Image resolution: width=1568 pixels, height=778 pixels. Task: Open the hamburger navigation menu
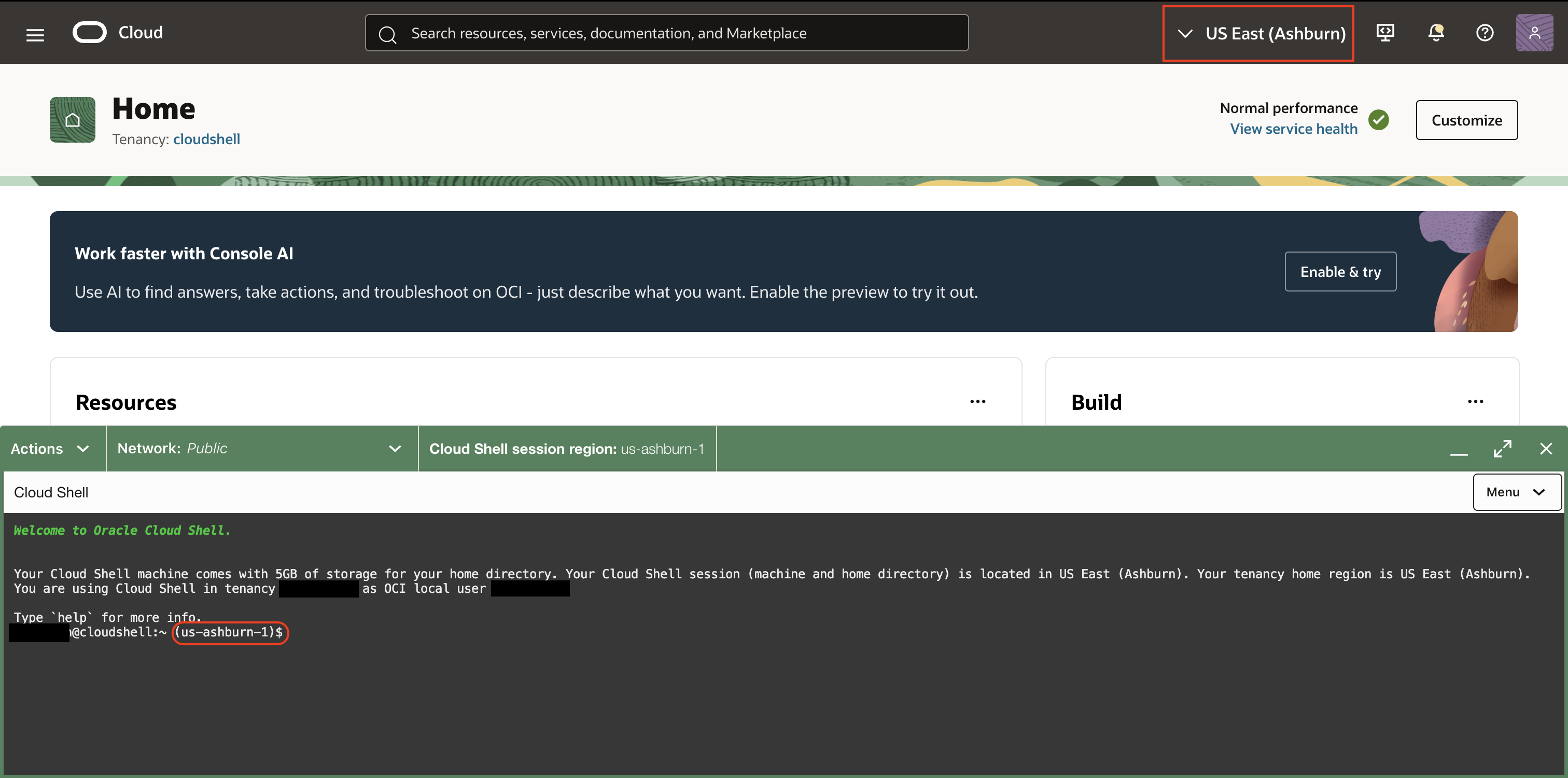(x=35, y=34)
